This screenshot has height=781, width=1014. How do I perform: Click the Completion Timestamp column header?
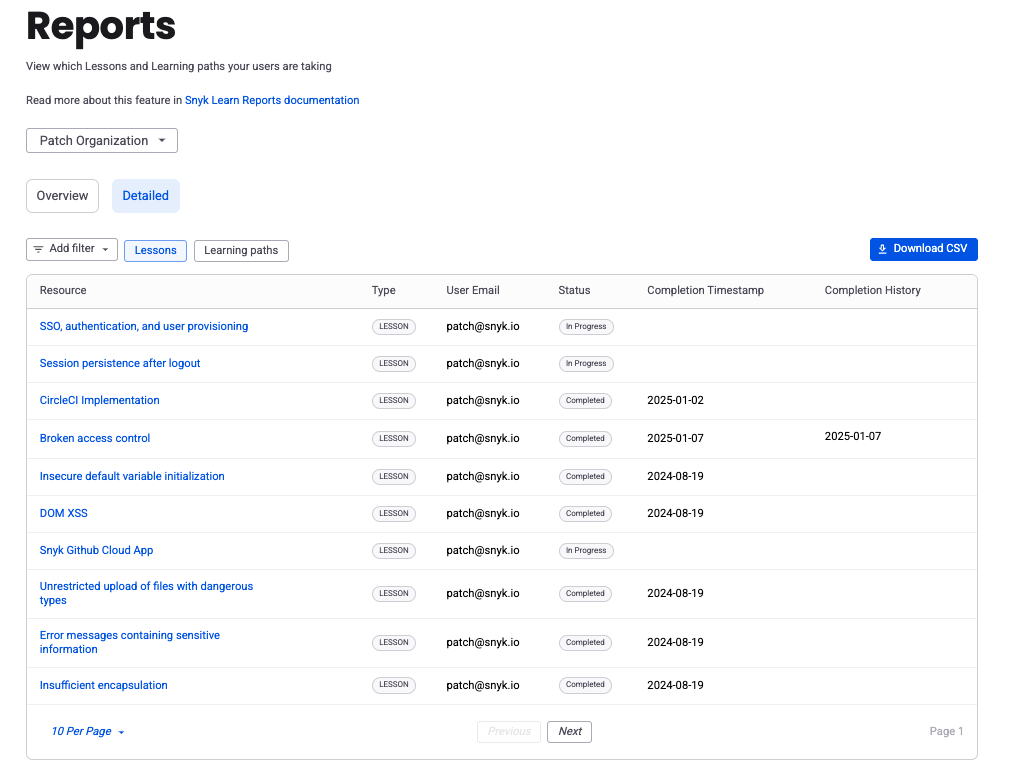click(x=705, y=290)
